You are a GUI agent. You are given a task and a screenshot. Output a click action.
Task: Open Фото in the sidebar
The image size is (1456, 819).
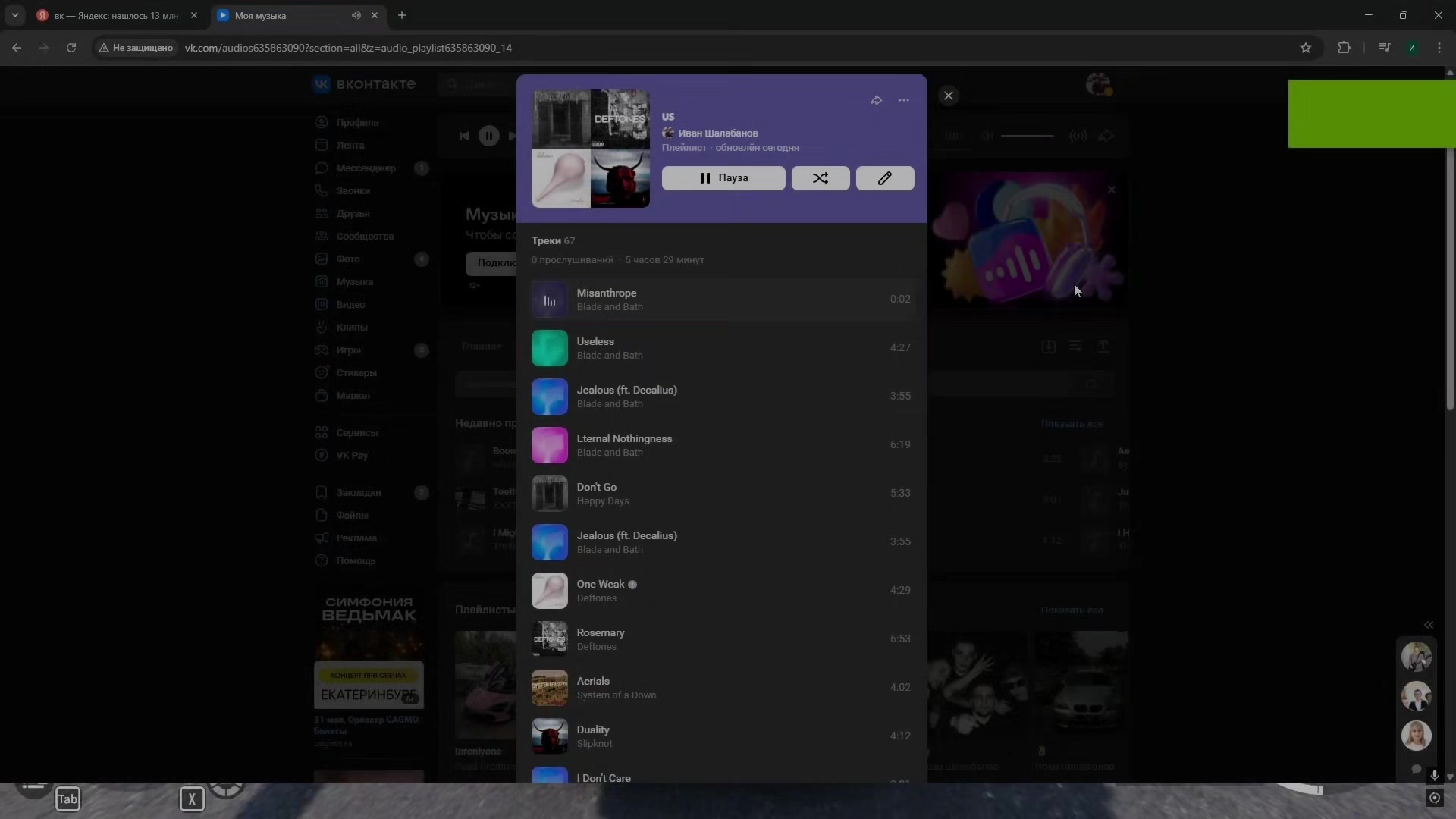click(x=348, y=259)
